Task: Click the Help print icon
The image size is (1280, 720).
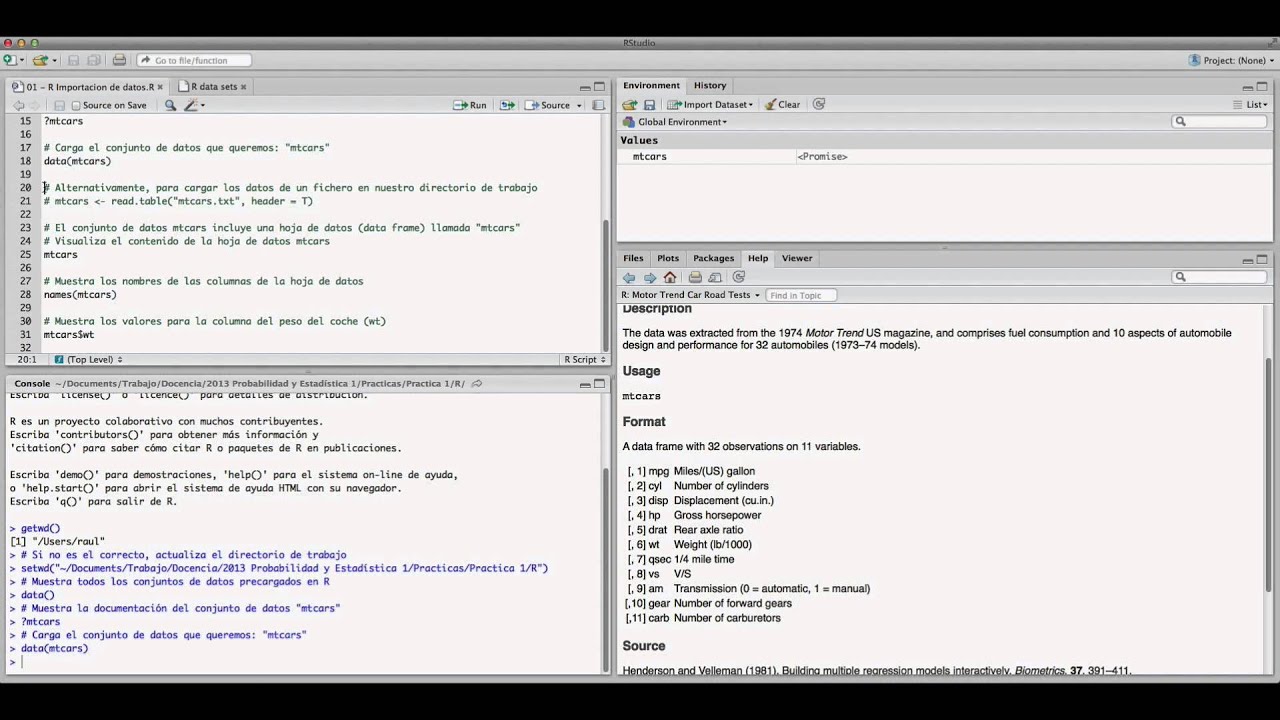Action: click(x=695, y=277)
